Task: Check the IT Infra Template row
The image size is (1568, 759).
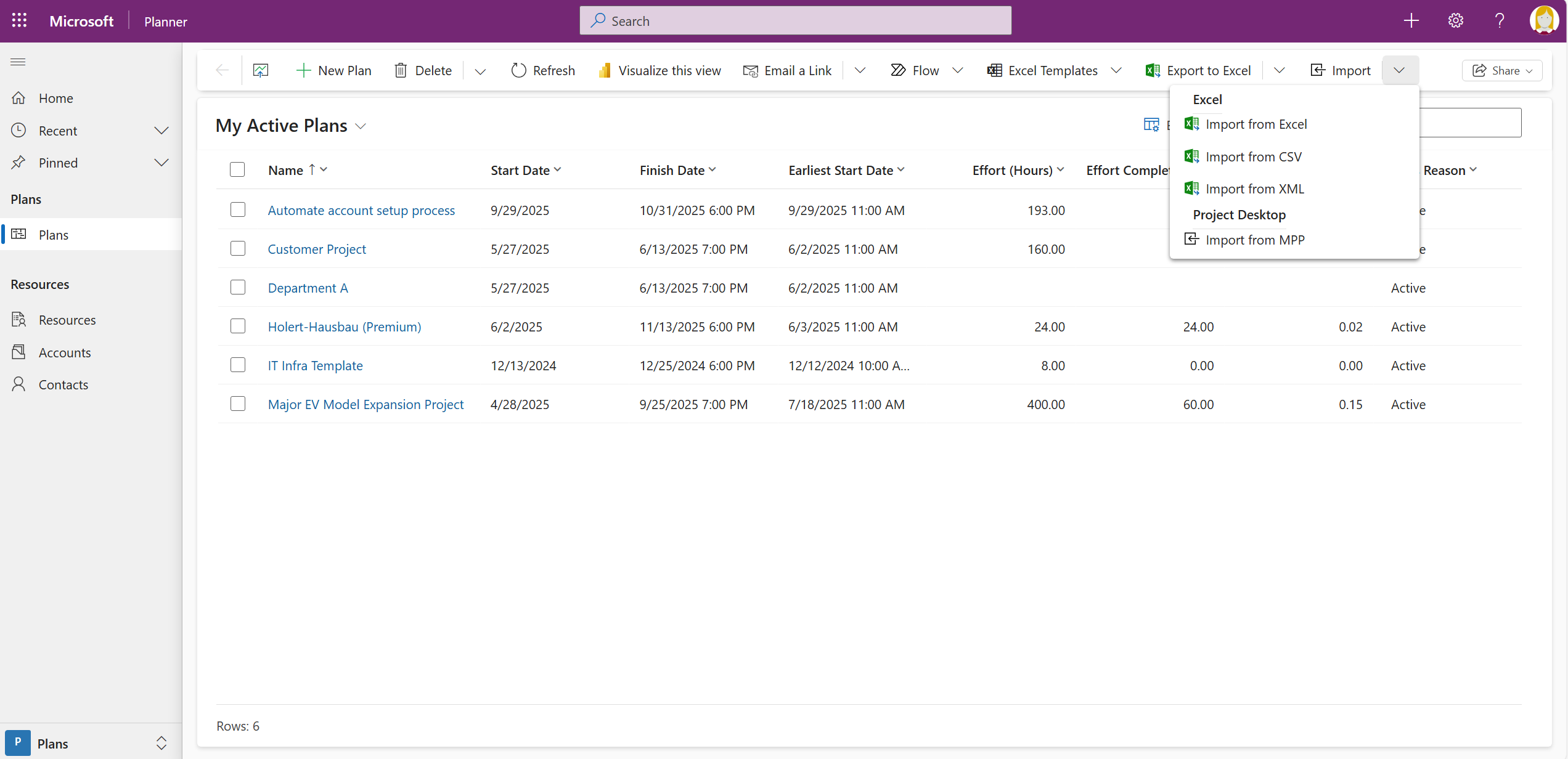Action: [x=238, y=364]
